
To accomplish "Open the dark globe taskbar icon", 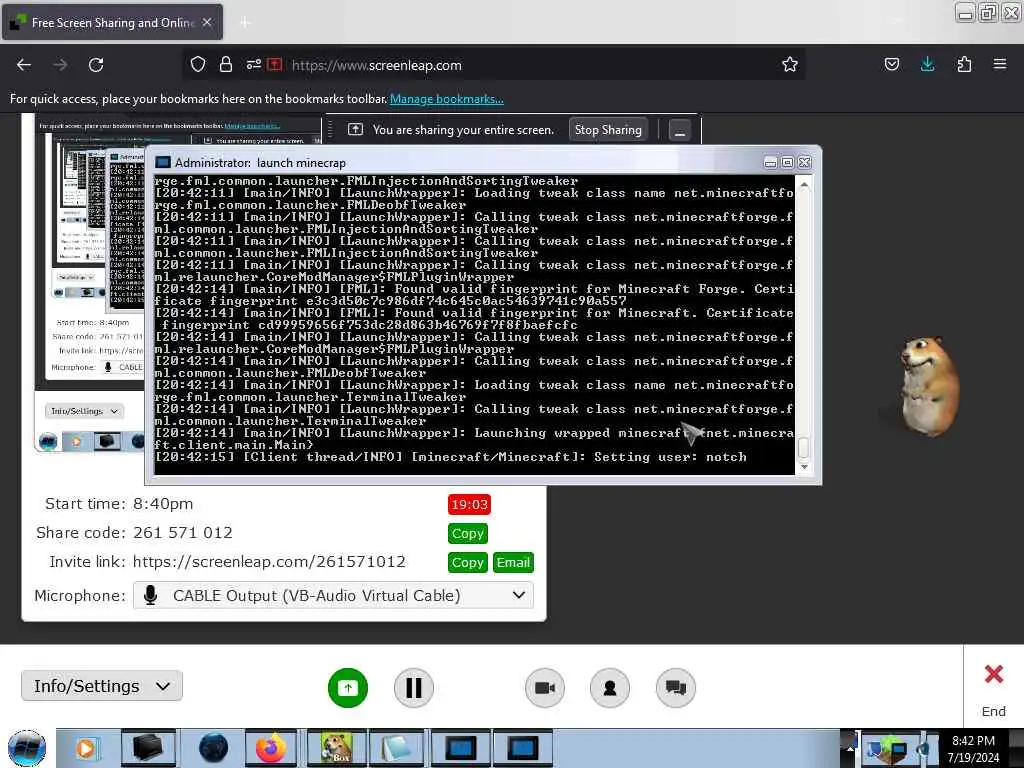I will point(213,748).
